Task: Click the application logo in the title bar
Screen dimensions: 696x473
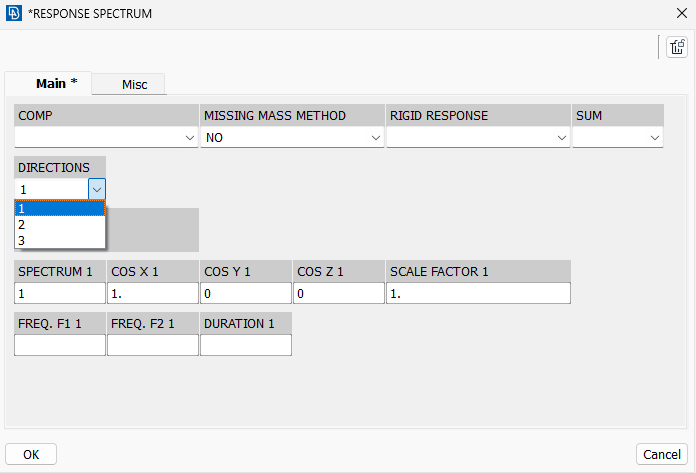Action: (14, 13)
